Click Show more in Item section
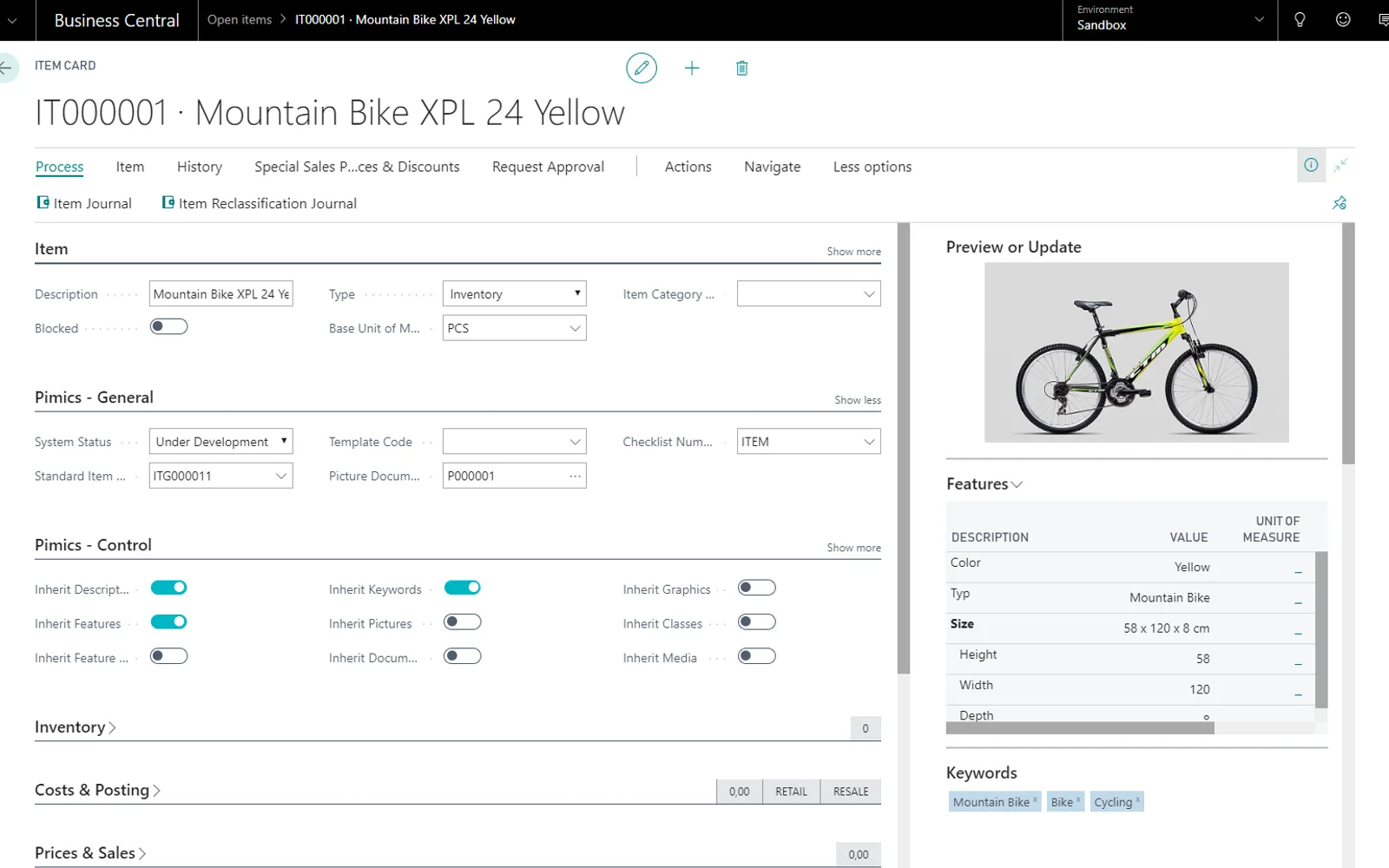Viewport: 1389px width, 868px height. click(853, 252)
